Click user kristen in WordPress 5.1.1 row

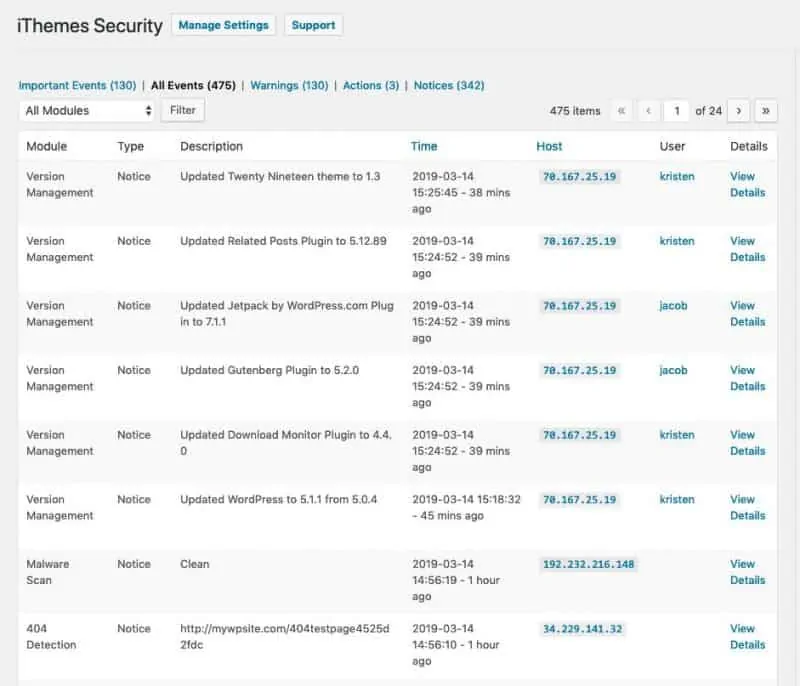click(x=677, y=499)
